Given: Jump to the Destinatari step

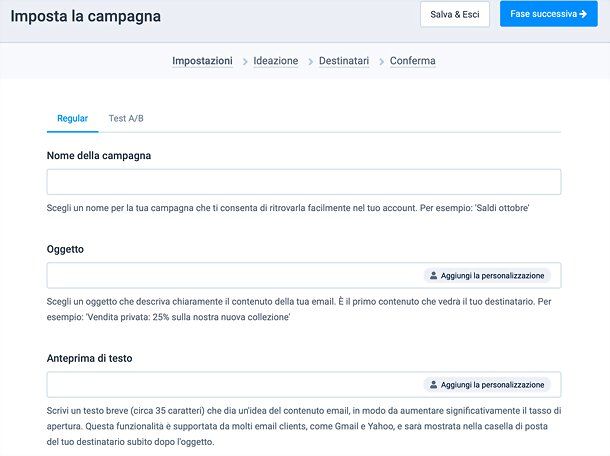Looking at the screenshot, I should coord(344,61).
